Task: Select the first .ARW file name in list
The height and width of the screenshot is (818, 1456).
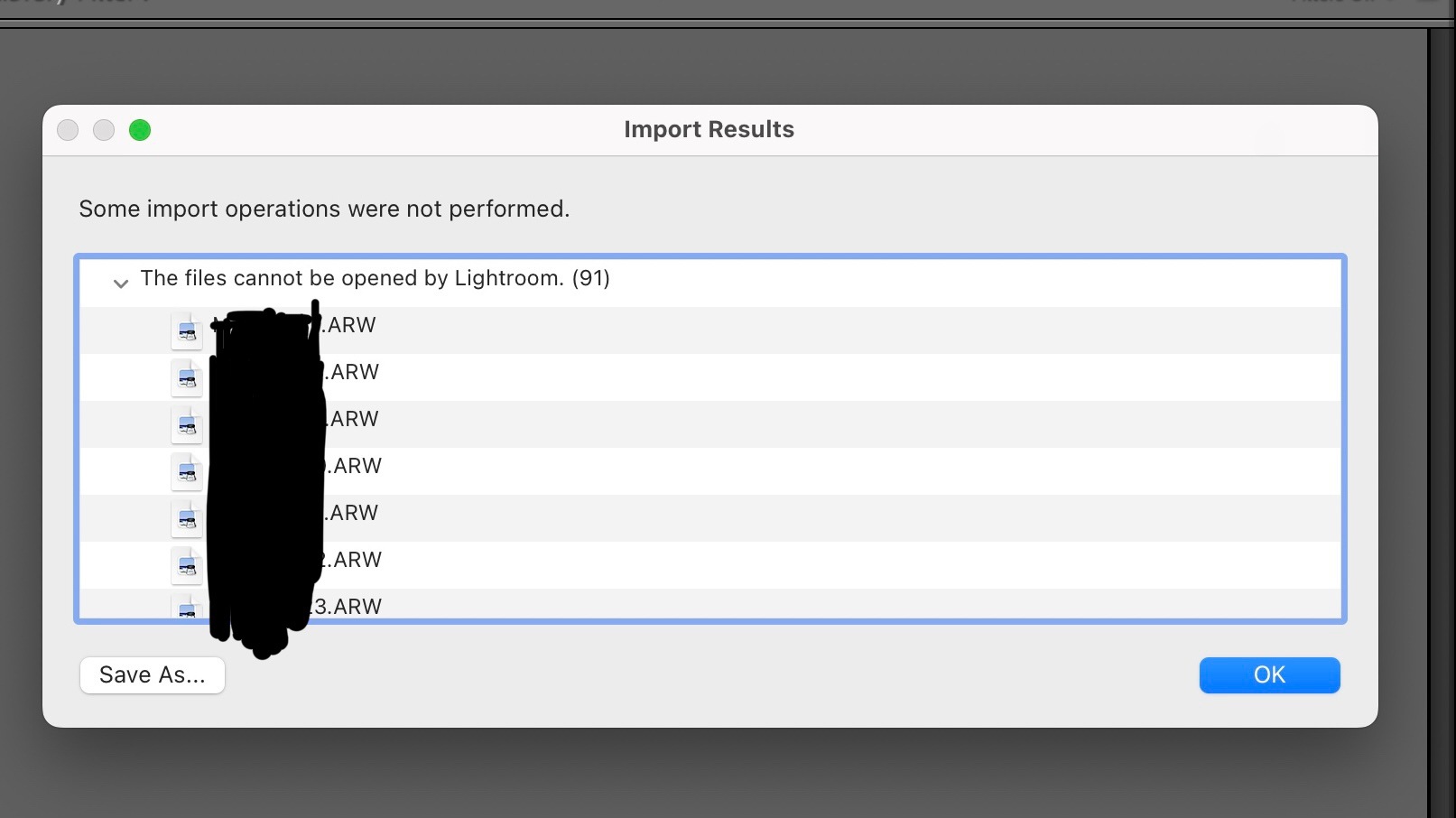Action: click(350, 325)
